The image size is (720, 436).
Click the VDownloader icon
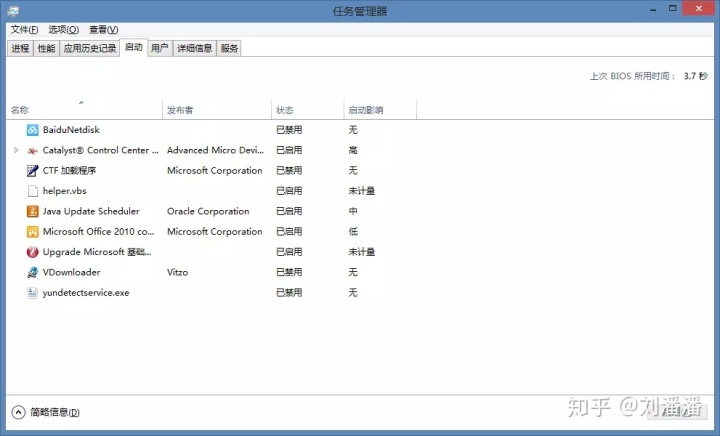point(33,272)
